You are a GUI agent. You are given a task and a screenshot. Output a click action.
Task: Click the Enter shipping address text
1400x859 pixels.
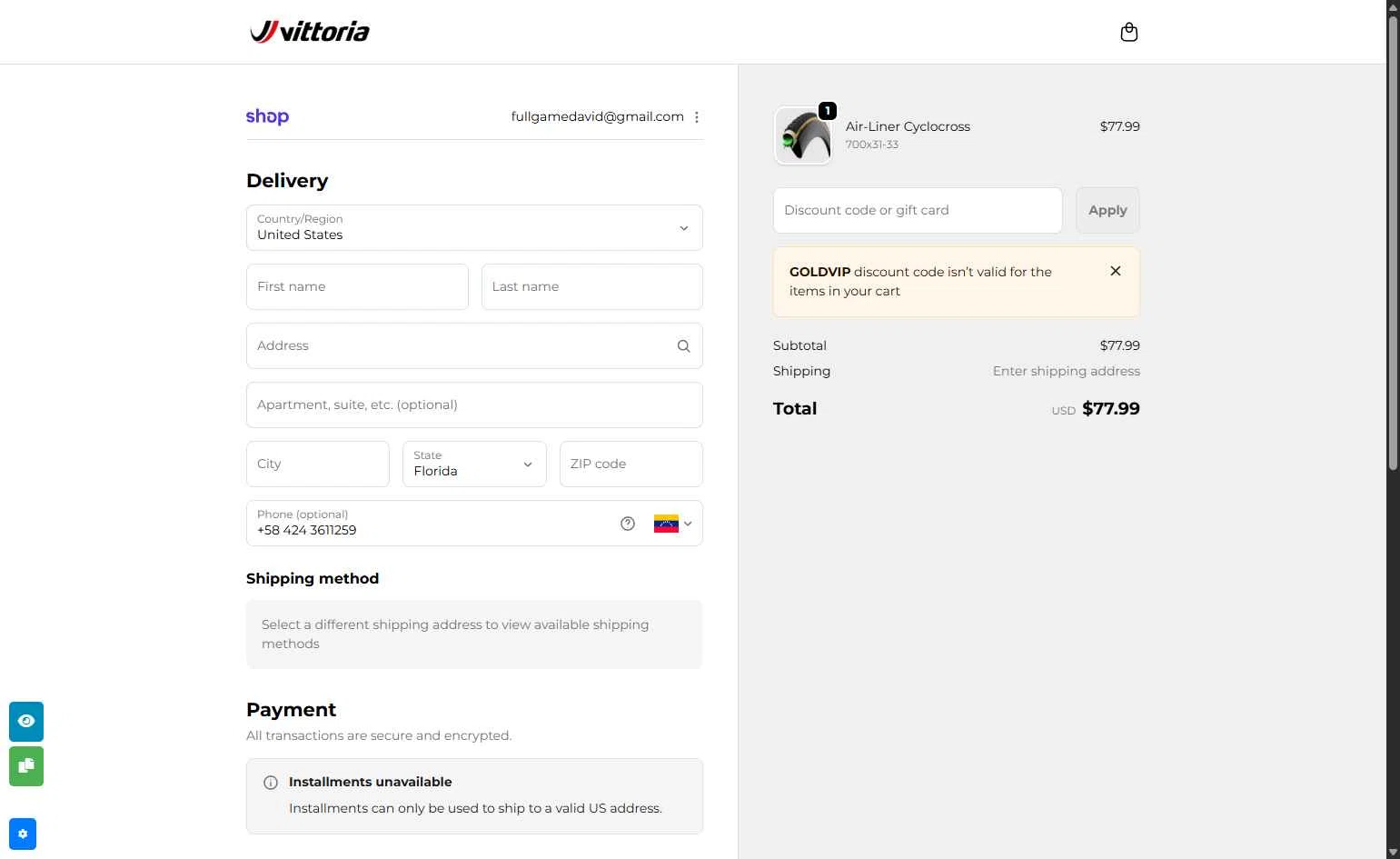(x=1066, y=371)
